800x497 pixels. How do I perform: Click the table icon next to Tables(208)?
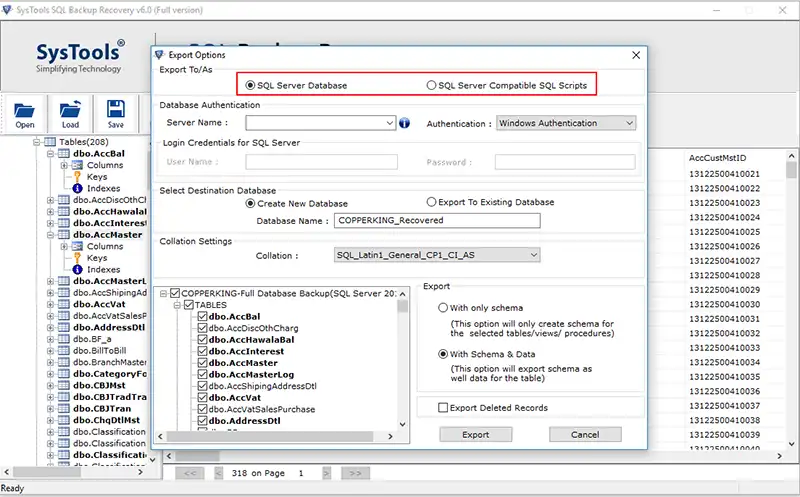(x=50, y=142)
